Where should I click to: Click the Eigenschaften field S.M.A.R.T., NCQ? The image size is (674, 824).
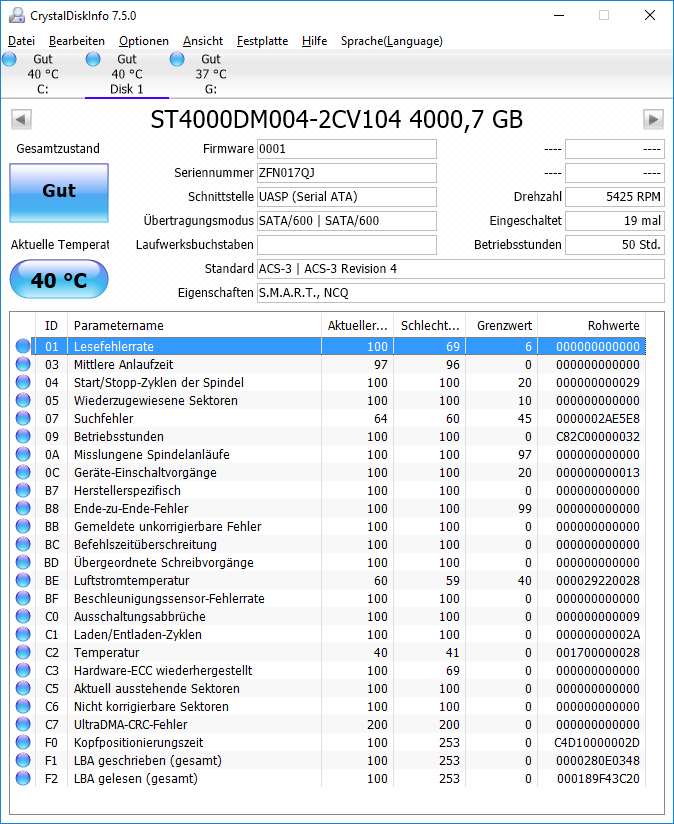461,293
